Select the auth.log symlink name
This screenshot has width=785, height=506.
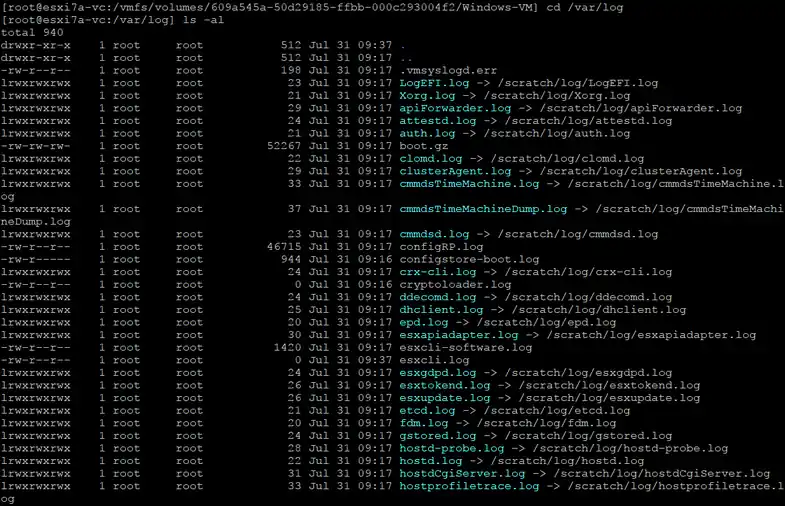click(427, 134)
